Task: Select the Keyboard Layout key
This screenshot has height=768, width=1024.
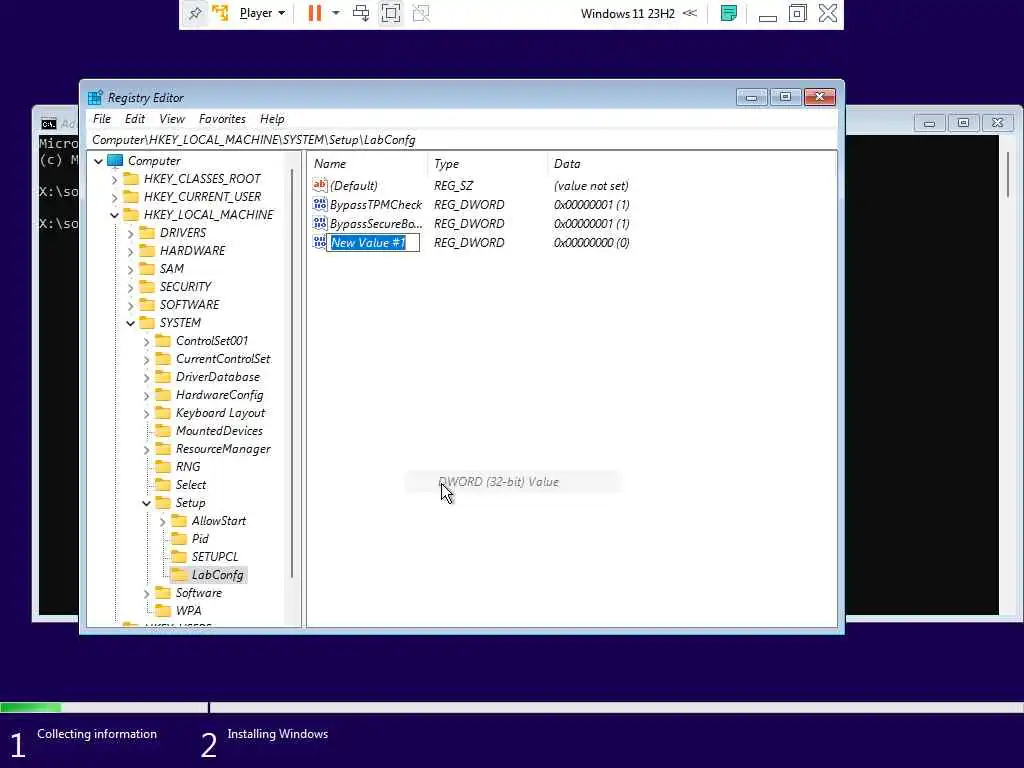Action: coord(220,413)
